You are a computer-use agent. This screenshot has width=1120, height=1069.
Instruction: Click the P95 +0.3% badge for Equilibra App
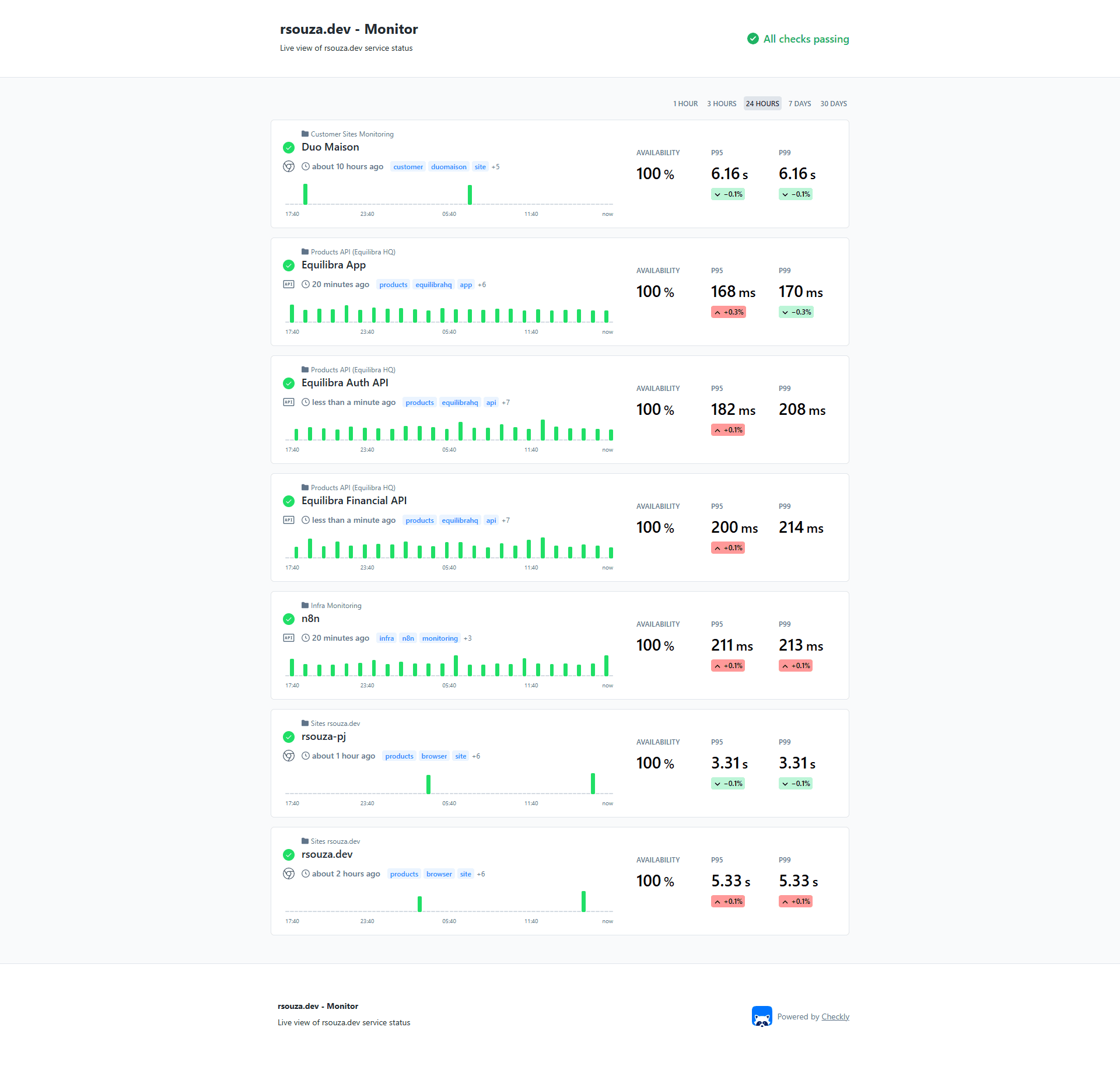(729, 312)
